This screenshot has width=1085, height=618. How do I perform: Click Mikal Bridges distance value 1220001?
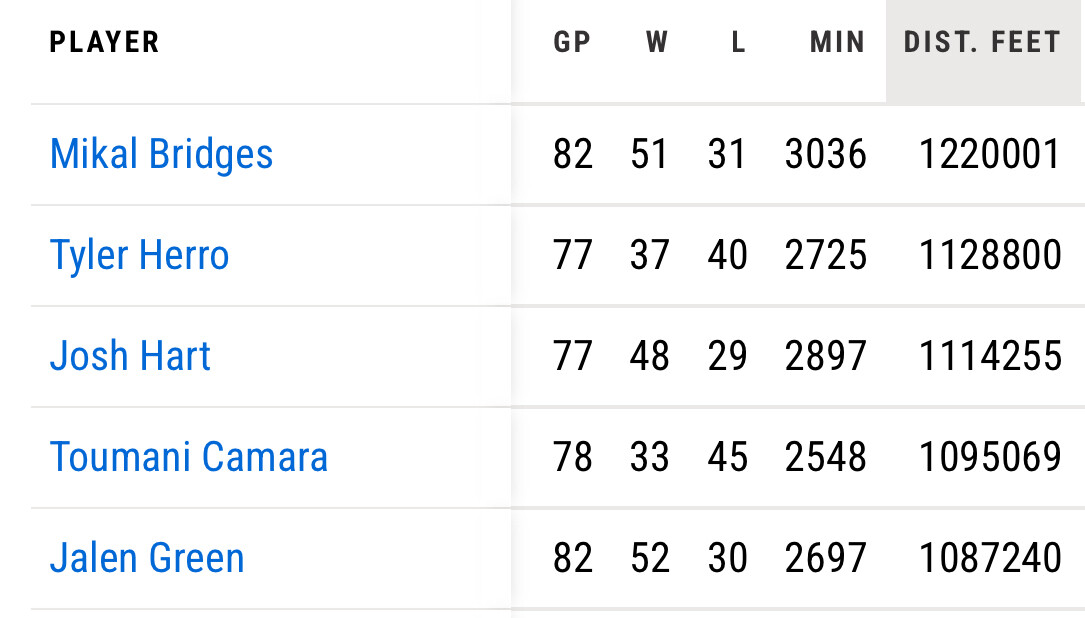(x=990, y=154)
